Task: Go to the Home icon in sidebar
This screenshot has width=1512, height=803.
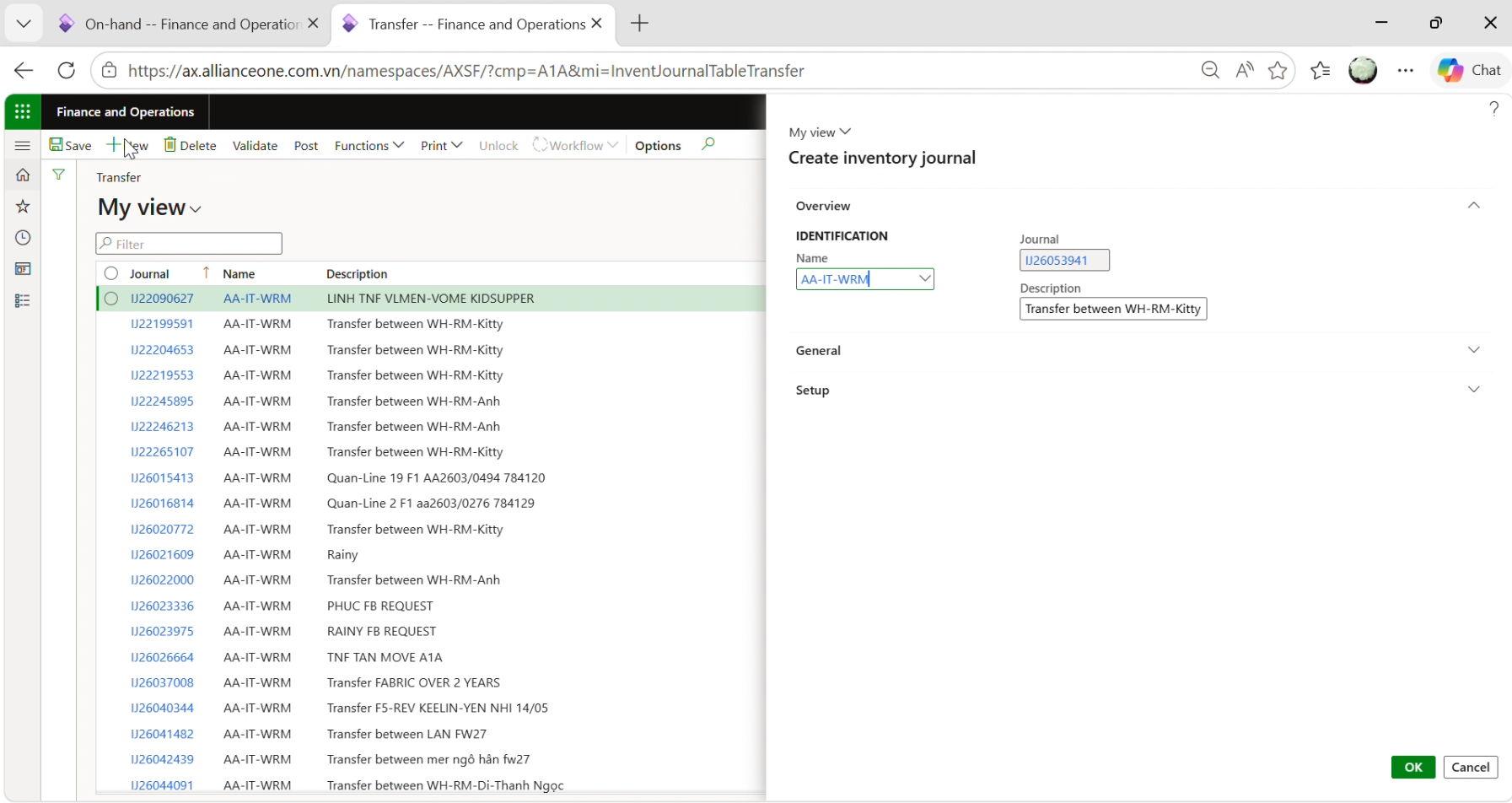Action: click(23, 175)
